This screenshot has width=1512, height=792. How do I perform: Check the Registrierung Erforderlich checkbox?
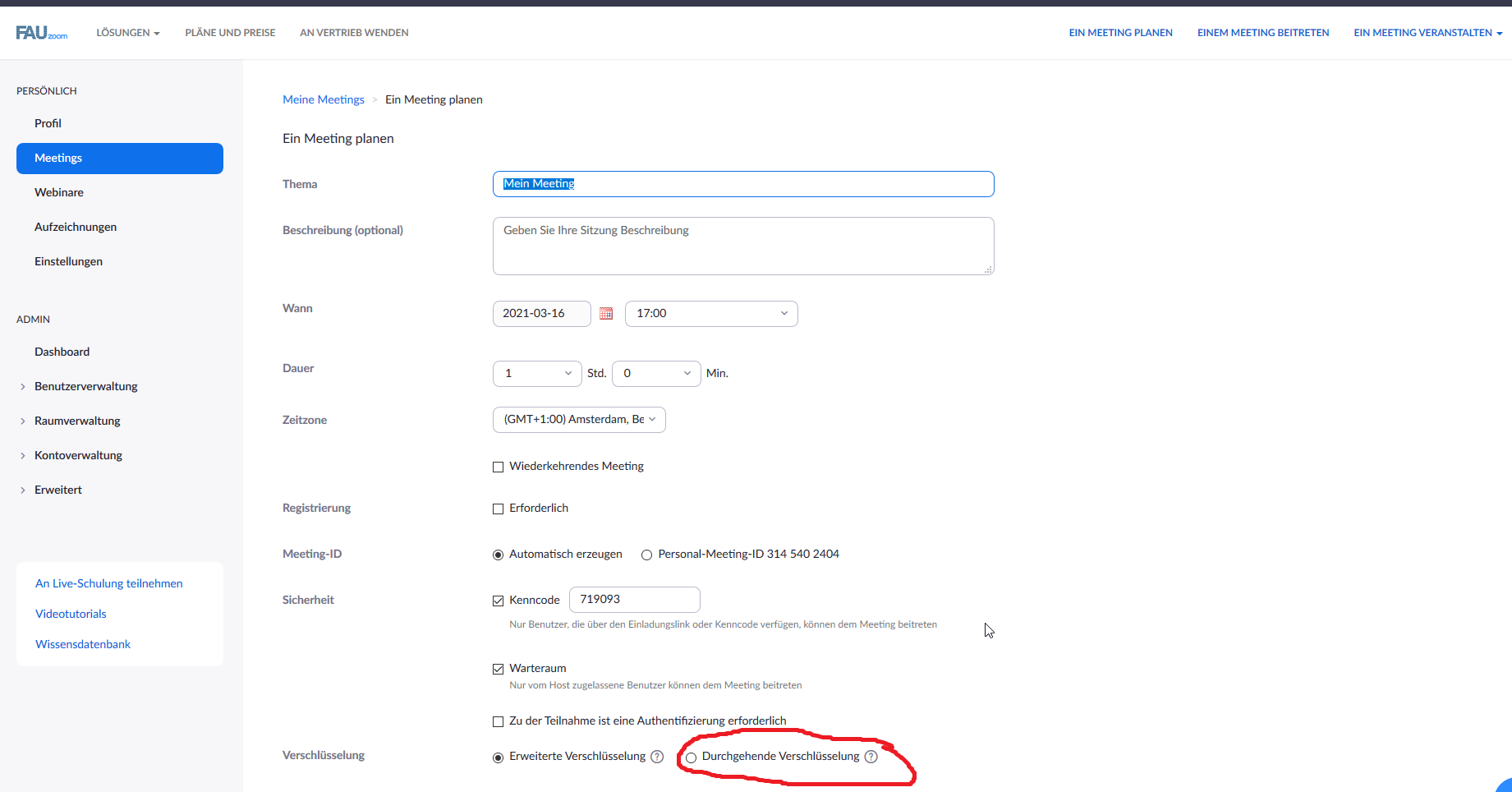498,509
